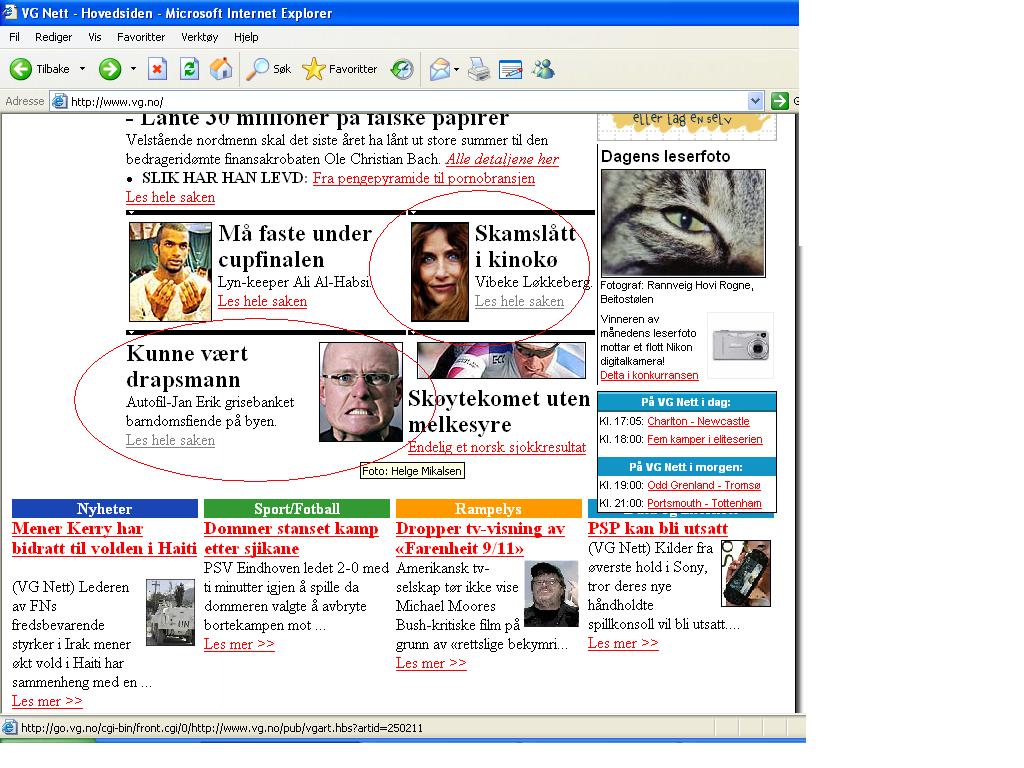Screen dimensions: 1024x768
Task: Open the PSP kan bli utsatt headline
Action: coord(658,528)
